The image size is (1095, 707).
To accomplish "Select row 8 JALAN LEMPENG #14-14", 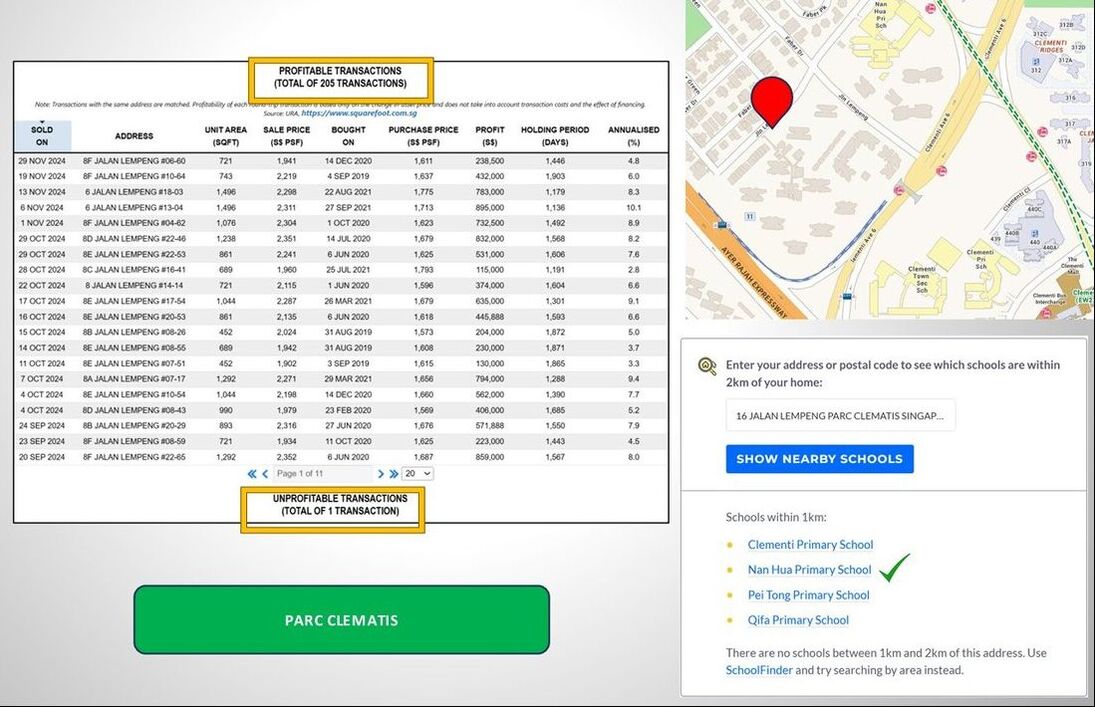I will point(341,285).
